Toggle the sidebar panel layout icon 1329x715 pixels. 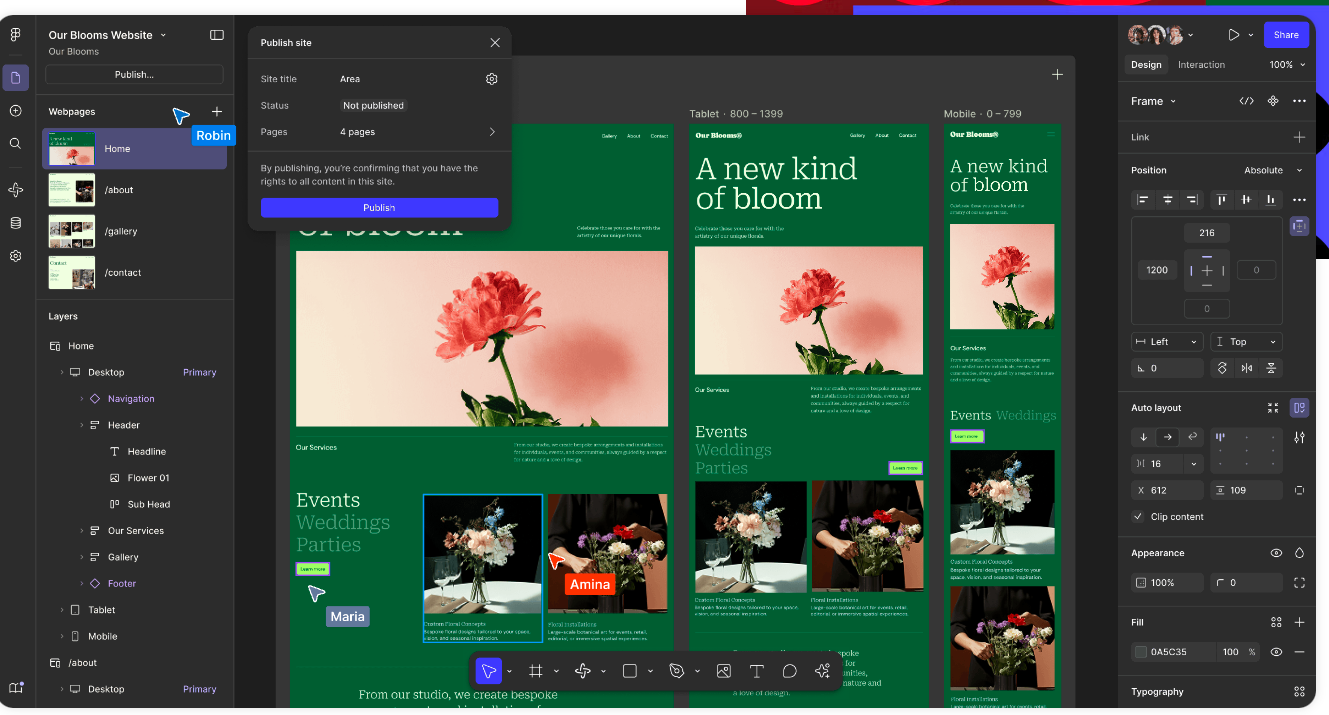click(217, 35)
